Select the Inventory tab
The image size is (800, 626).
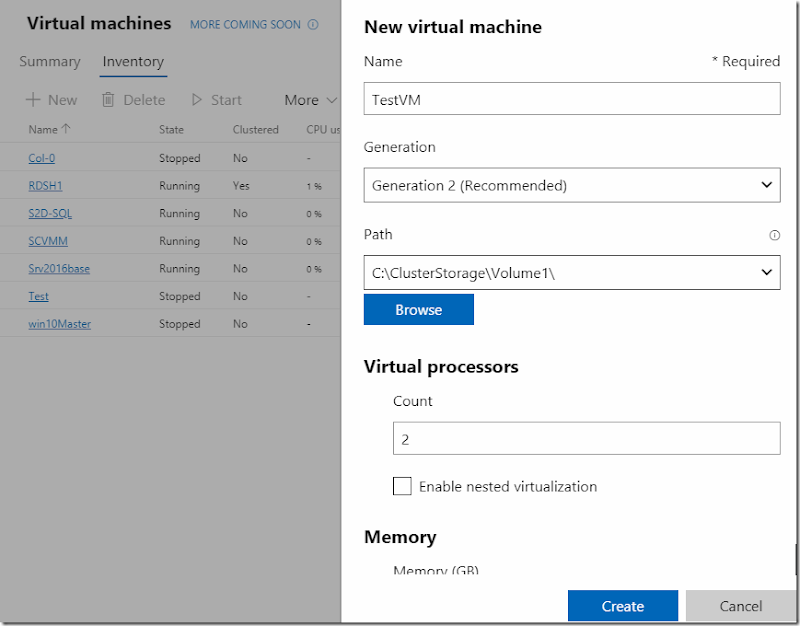(133, 62)
